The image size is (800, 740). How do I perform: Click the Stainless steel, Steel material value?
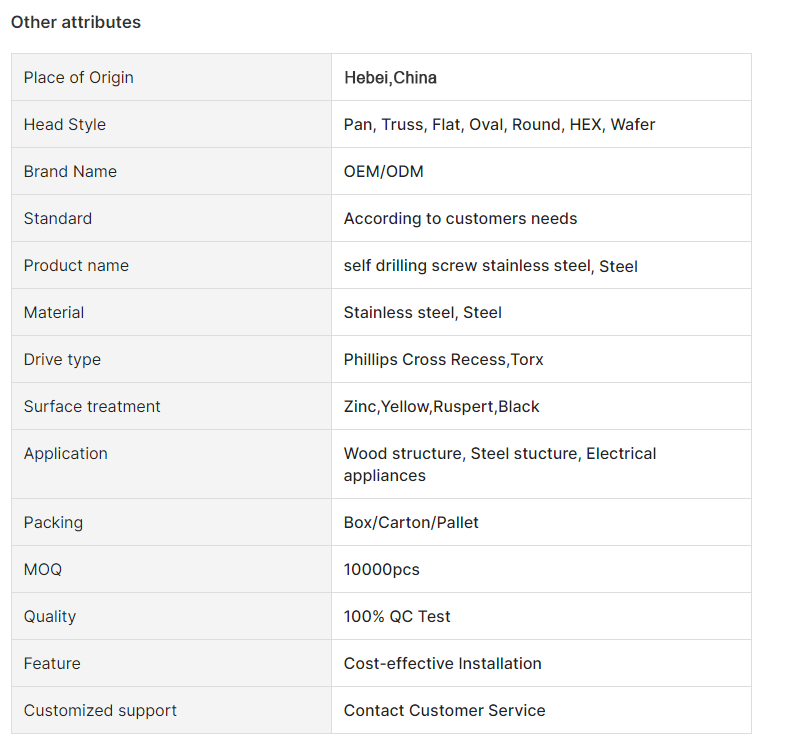422,312
